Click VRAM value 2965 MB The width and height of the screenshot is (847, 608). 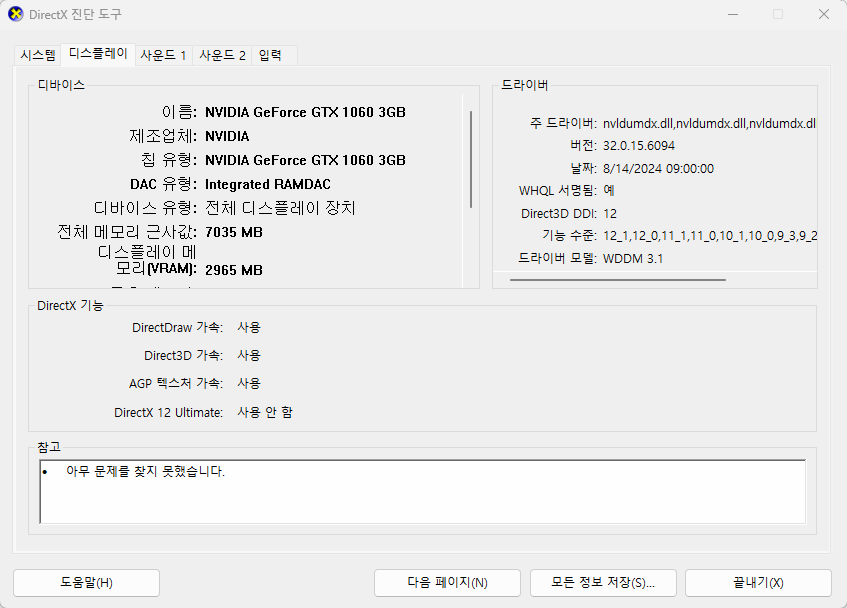click(x=233, y=270)
